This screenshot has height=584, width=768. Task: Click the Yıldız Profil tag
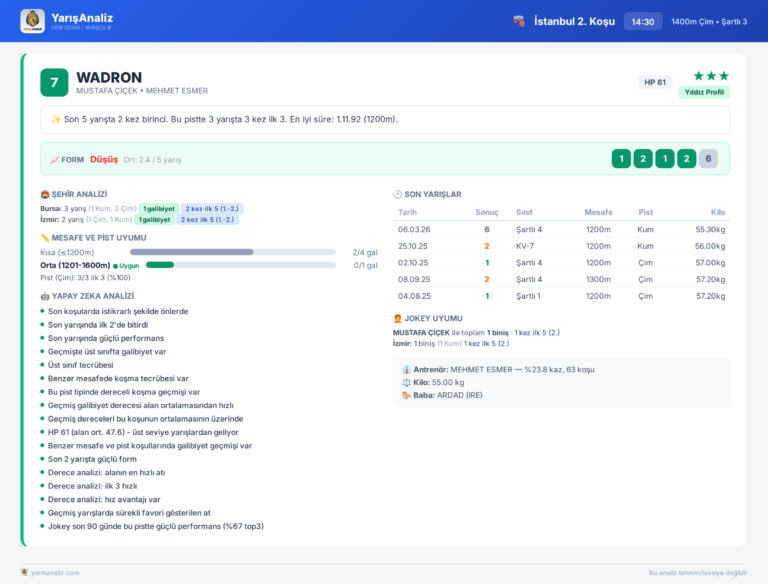pos(704,92)
